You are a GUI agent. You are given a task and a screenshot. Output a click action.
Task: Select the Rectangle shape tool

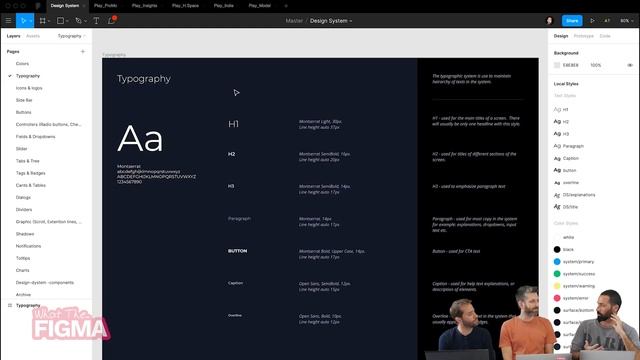[60, 20]
